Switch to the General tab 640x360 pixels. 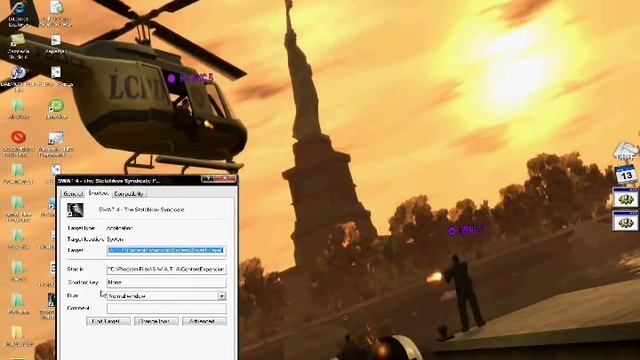[x=73, y=193]
